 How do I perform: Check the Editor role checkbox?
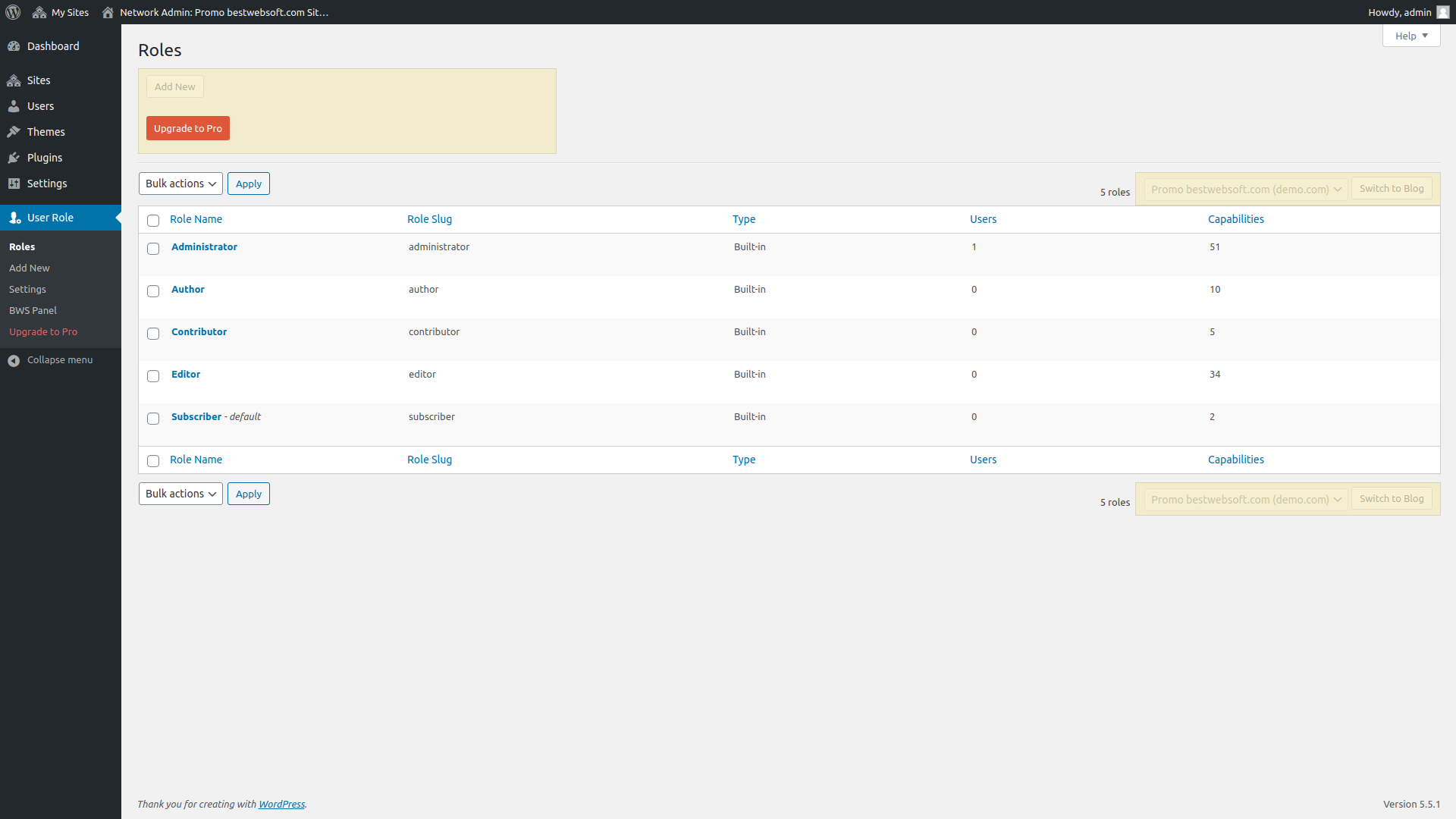point(153,376)
